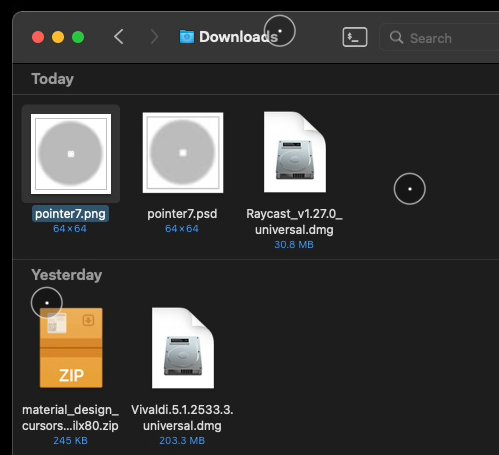The width and height of the screenshot is (499, 455).
Task: Click in the Search field
Action: click(439, 37)
